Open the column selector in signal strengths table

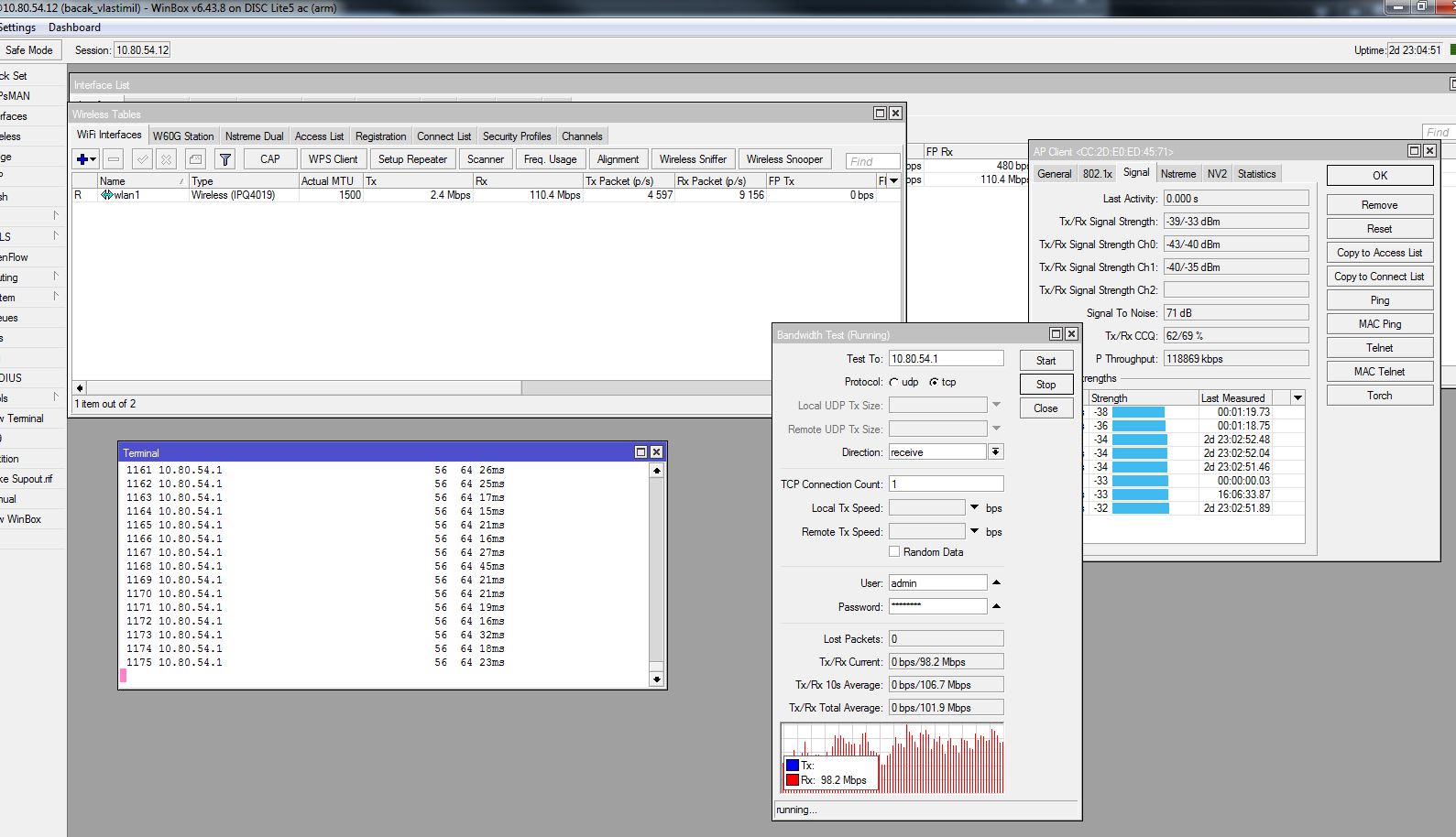[x=1297, y=397]
